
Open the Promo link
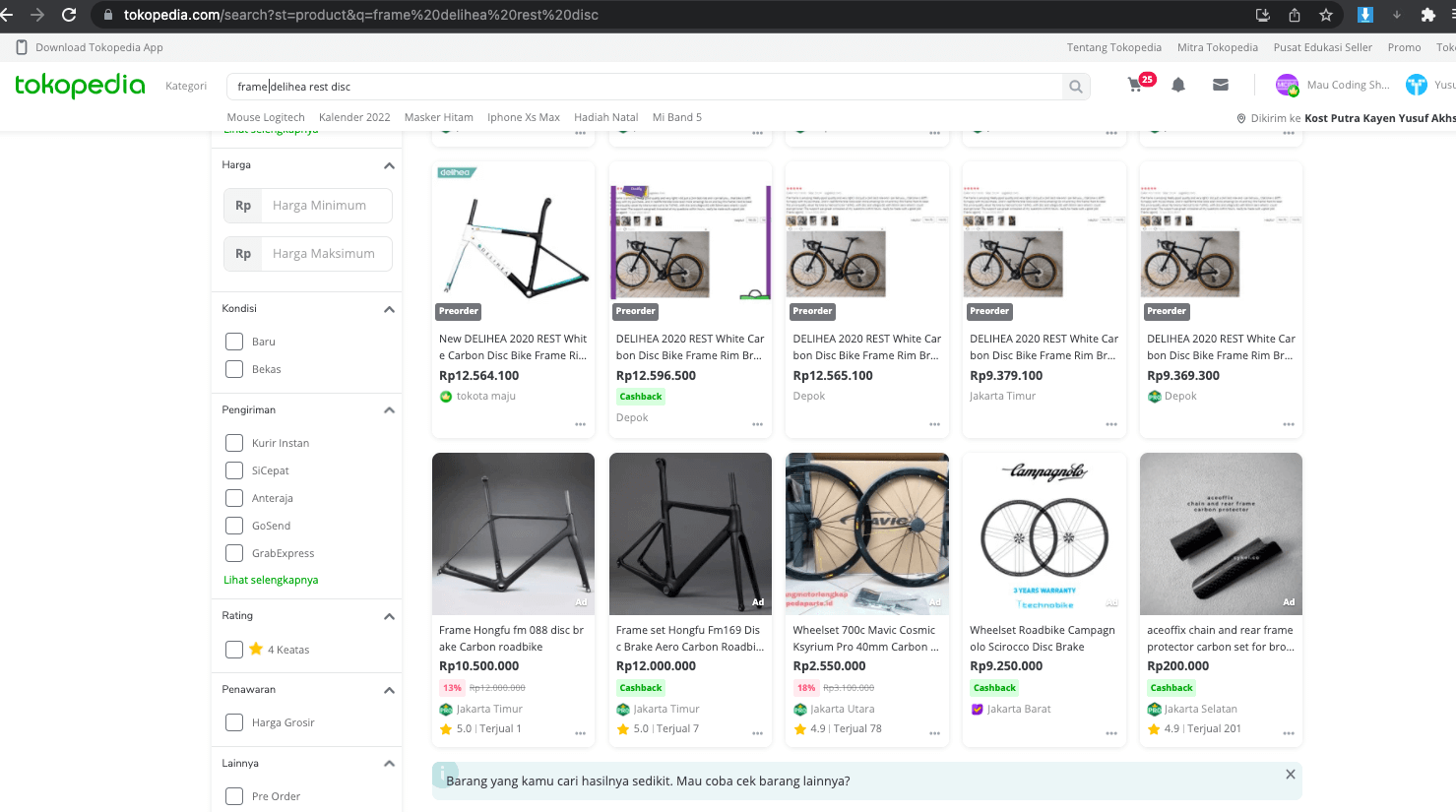pyautogui.click(x=1404, y=47)
